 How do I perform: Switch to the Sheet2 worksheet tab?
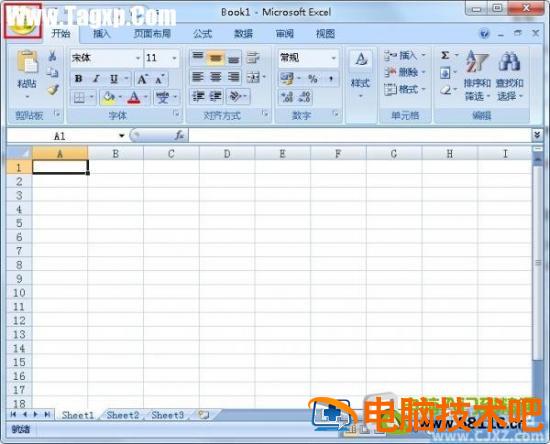click(x=123, y=415)
